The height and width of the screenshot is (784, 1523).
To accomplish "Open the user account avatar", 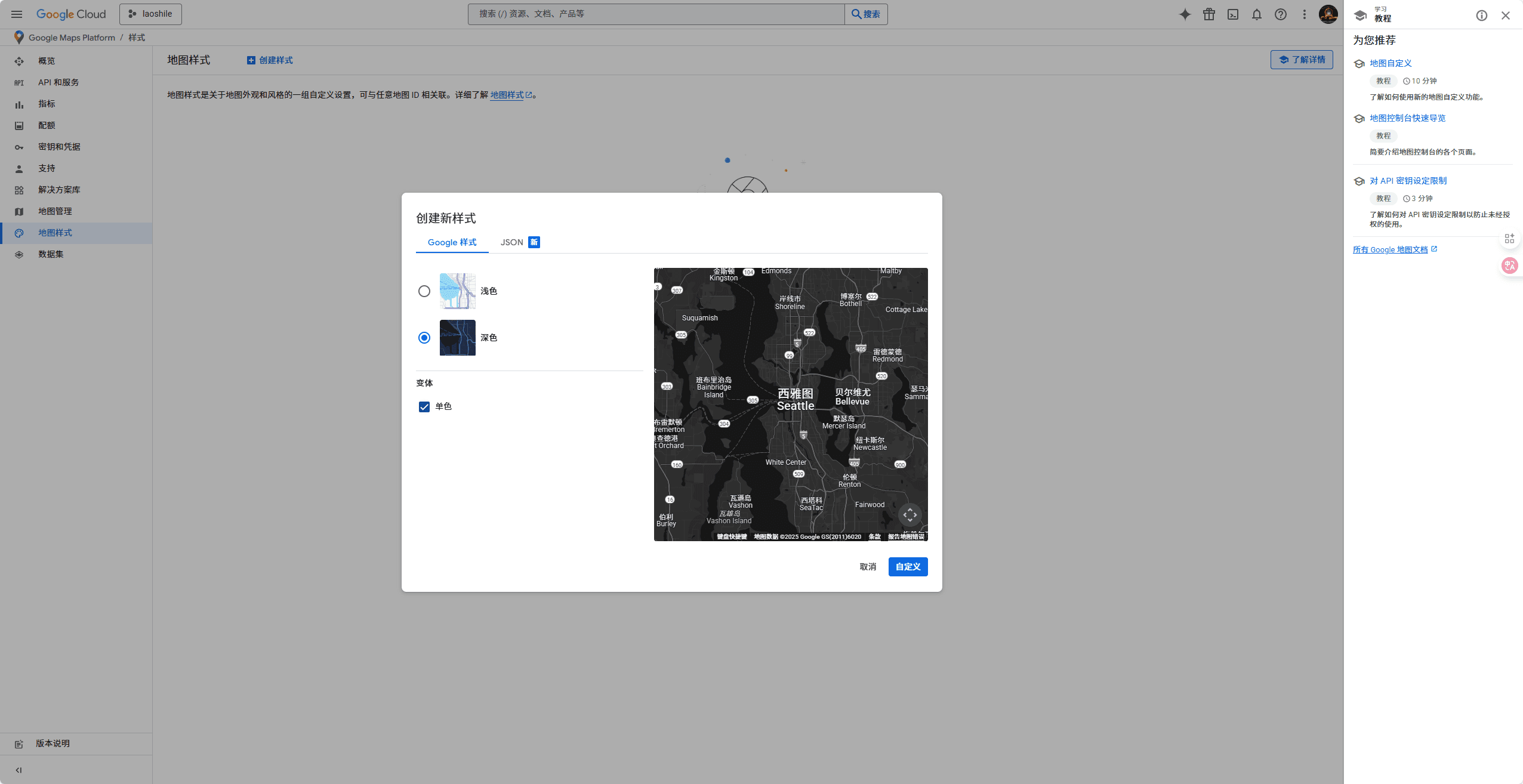I will pyautogui.click(x=1328, y=14).
